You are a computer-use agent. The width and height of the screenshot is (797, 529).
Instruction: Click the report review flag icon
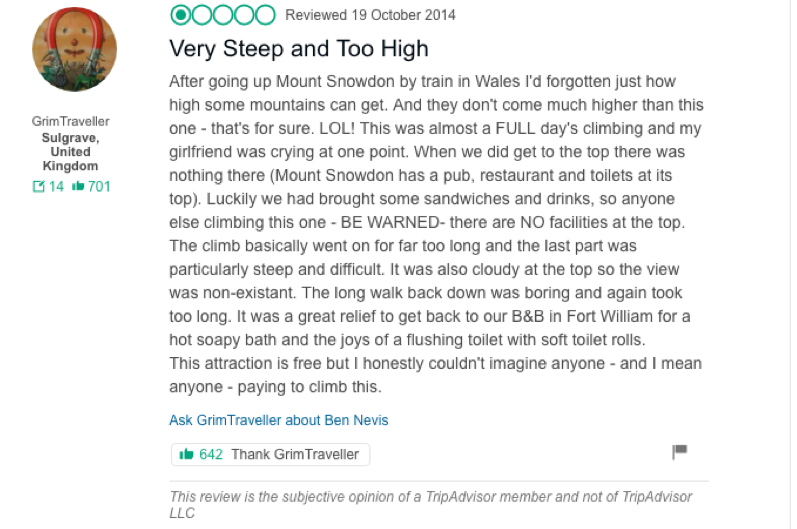click(x=680, y=451)
